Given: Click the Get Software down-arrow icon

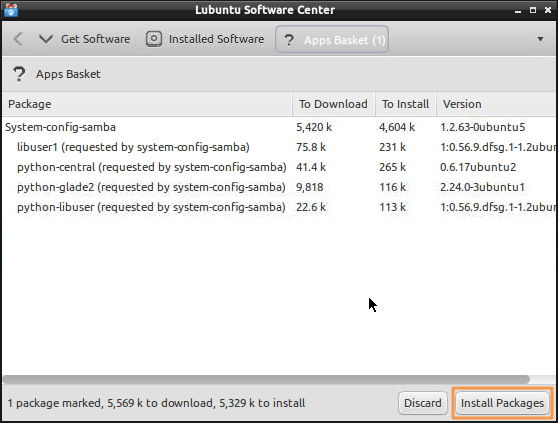Looking at the screenshot, I should coord(46,39).
